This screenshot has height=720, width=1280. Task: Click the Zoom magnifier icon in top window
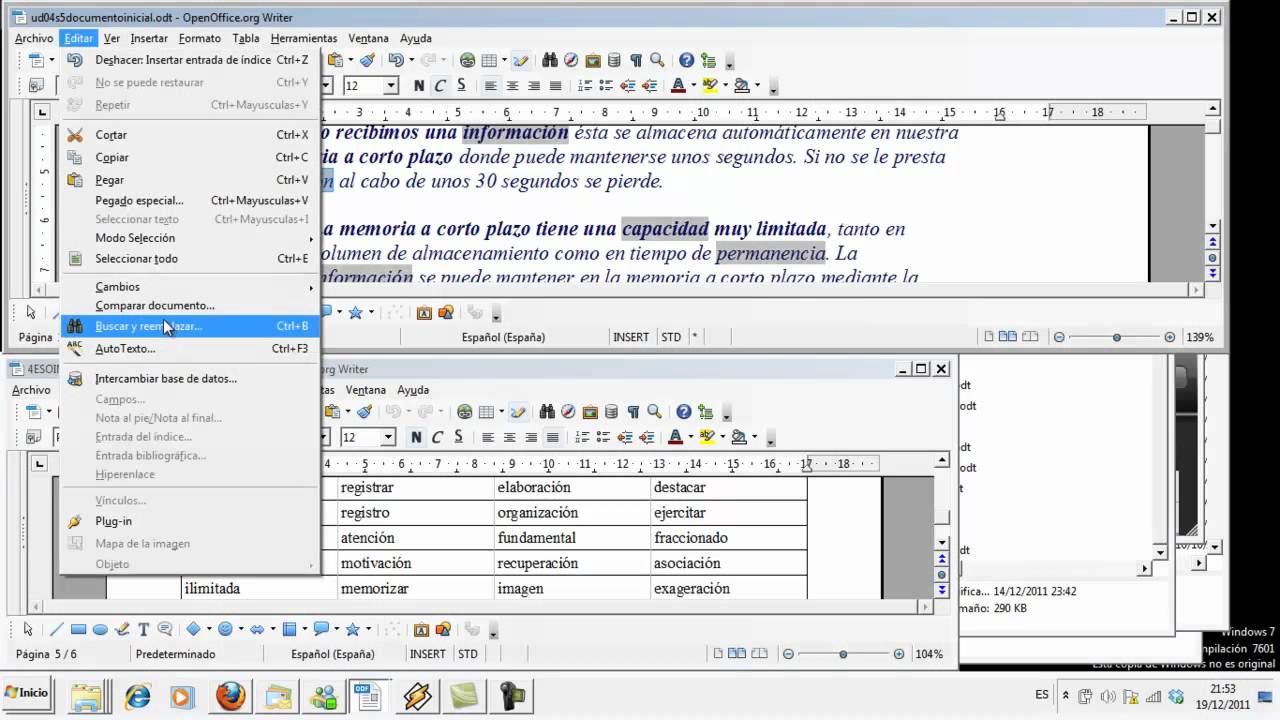pyautogui.click(x=657, y=60)
